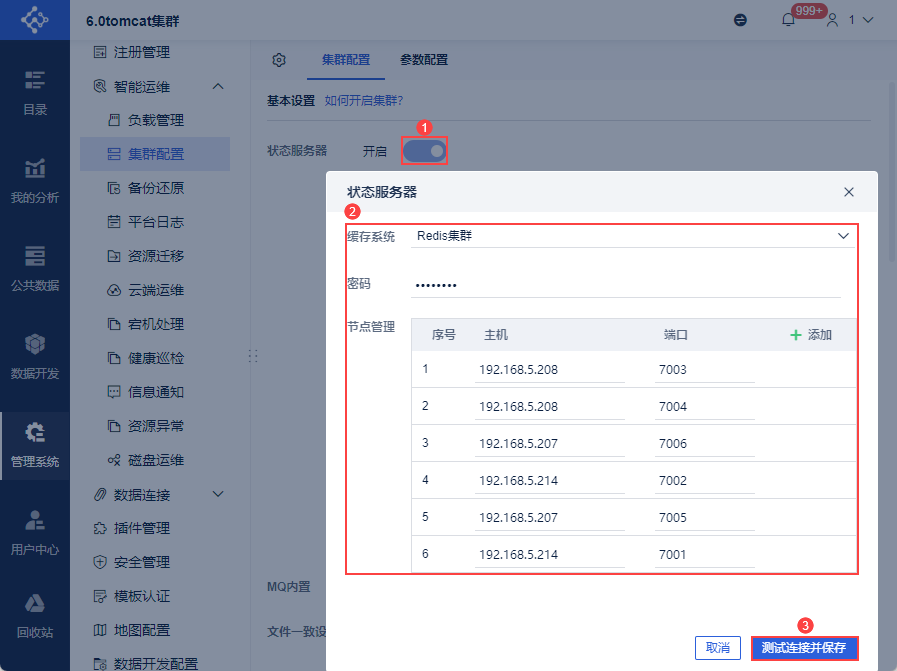Image resolution: width=897 pixels, height=671 pixels.
Task: Open 模板认证 in the side menu
Action: (x=132, y=596)
